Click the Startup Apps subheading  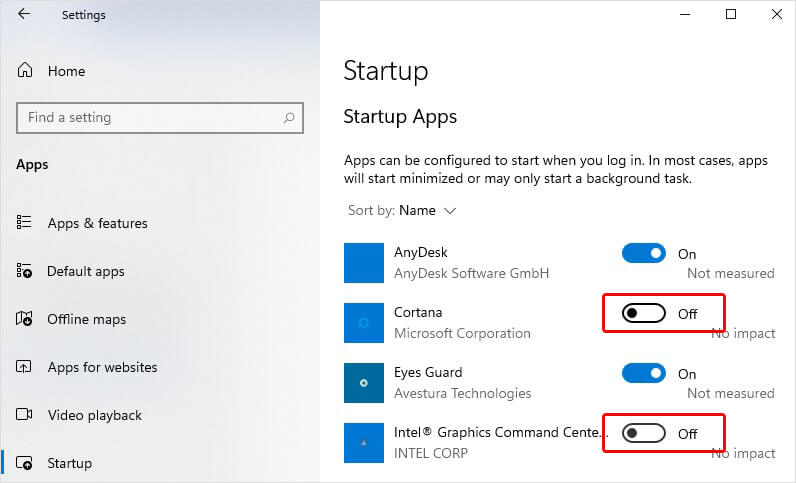click(400, 117)
